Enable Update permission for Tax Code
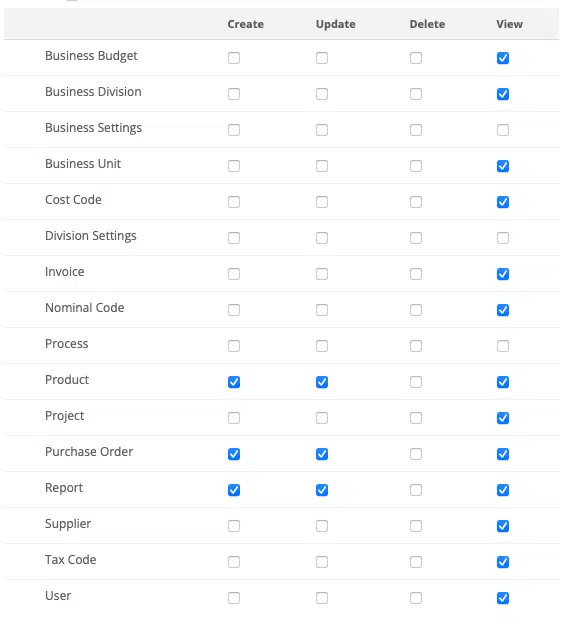The image size is (571, 637). click(322, 562)
